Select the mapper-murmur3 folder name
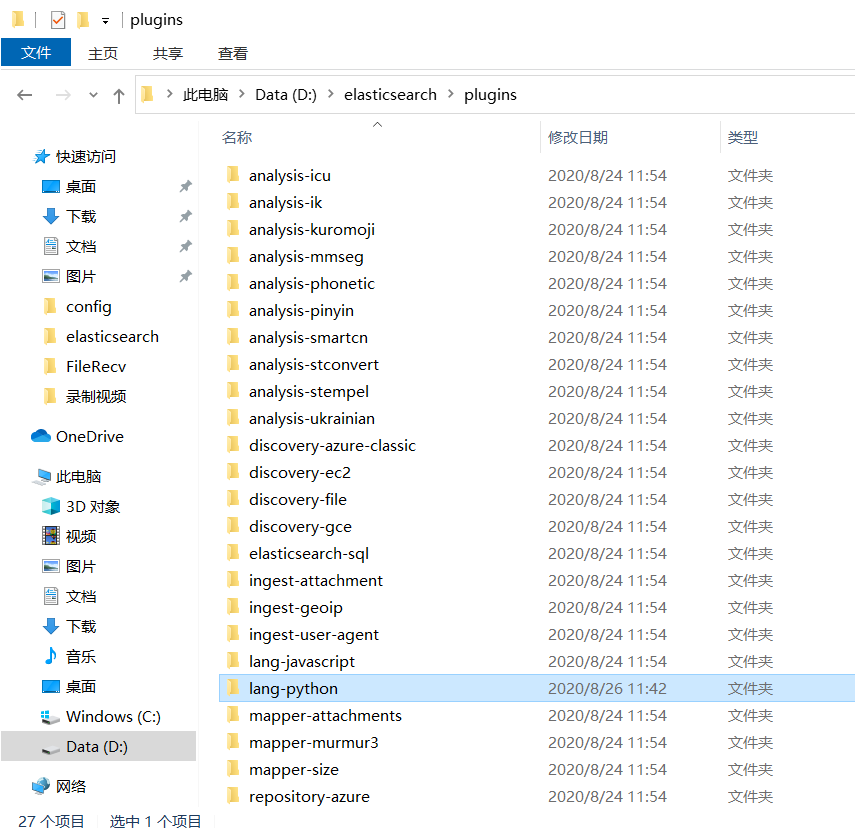The height and width of the screenshot is (837, 855). pos(314,743)
